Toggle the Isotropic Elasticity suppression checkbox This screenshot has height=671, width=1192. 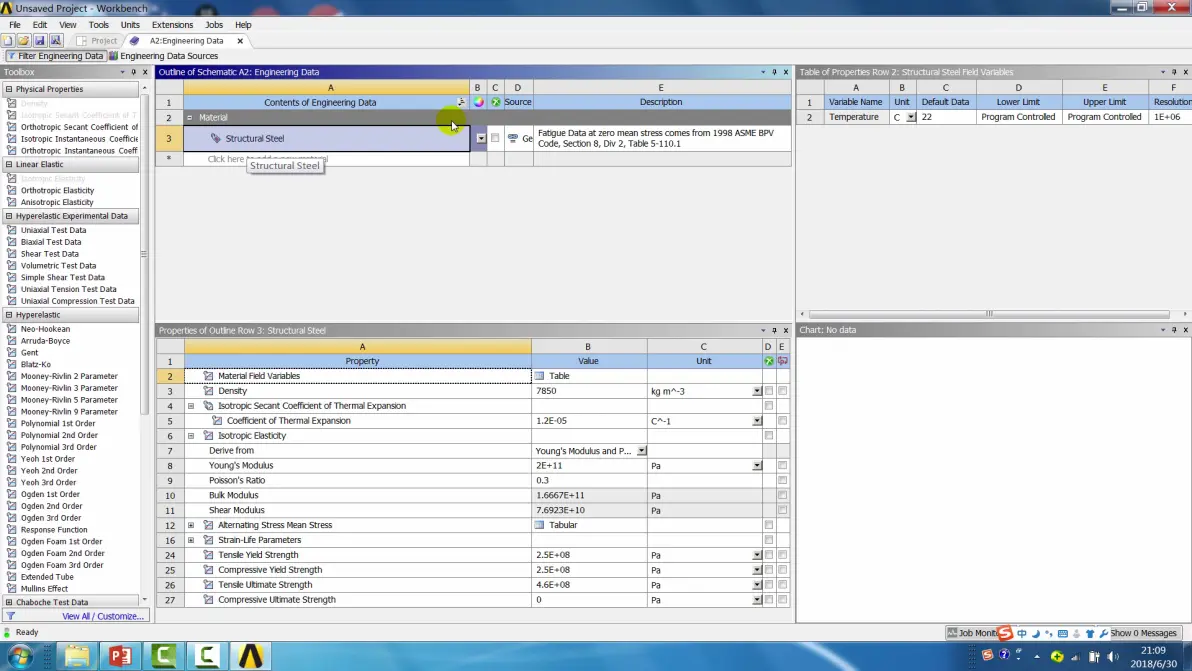click(769, 435)
